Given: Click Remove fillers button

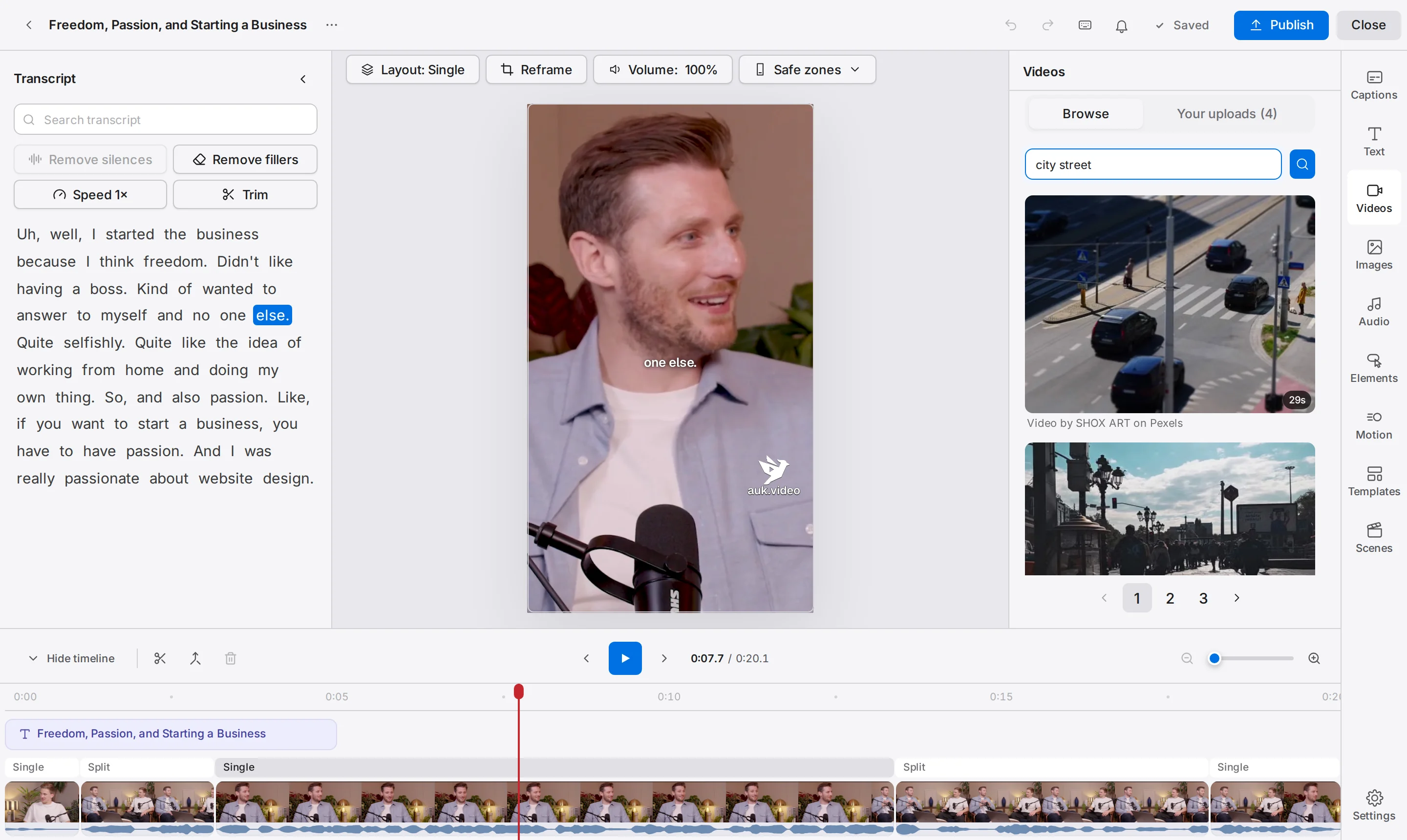Looking at the screenshot, I should [x=245, y=159].
